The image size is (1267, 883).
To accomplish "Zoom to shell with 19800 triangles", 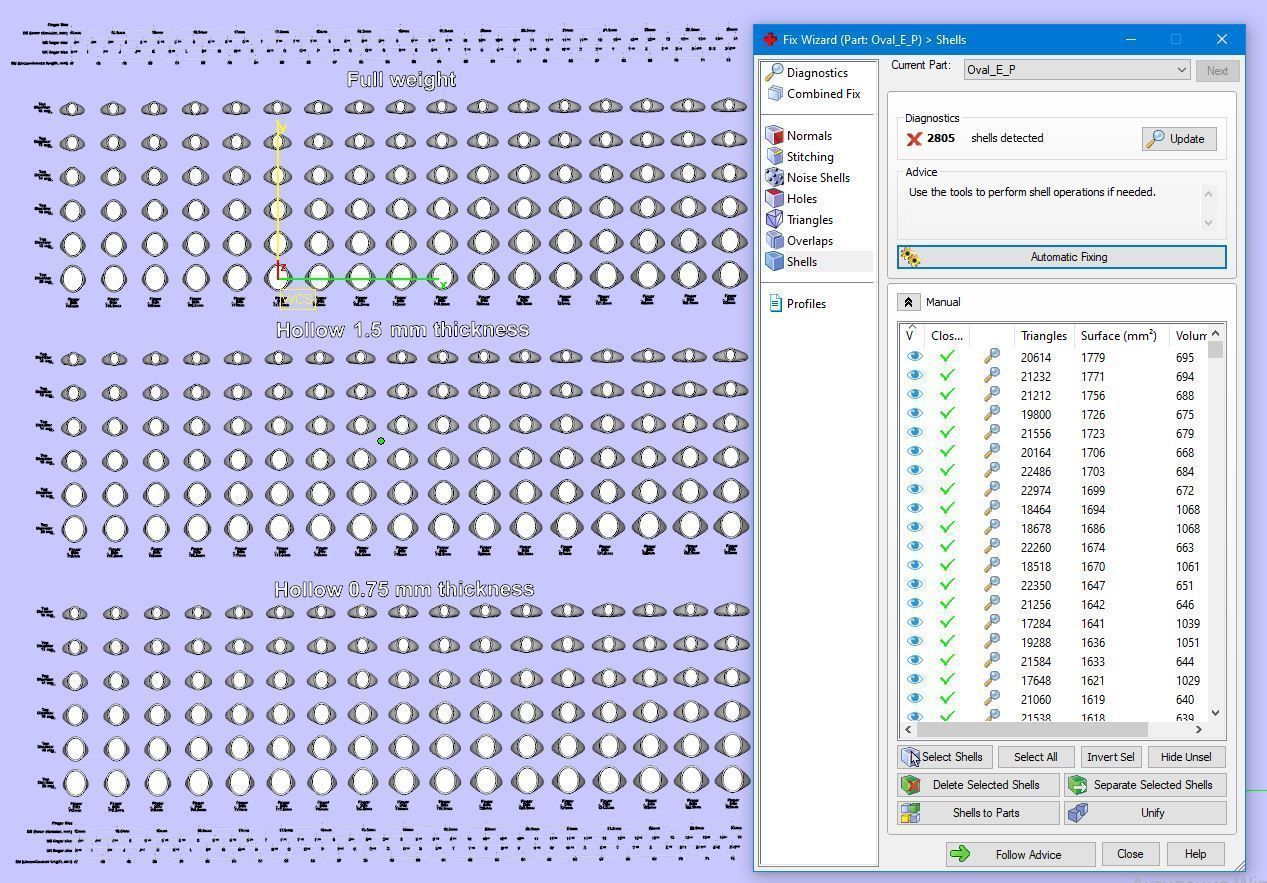I will 992,414.
